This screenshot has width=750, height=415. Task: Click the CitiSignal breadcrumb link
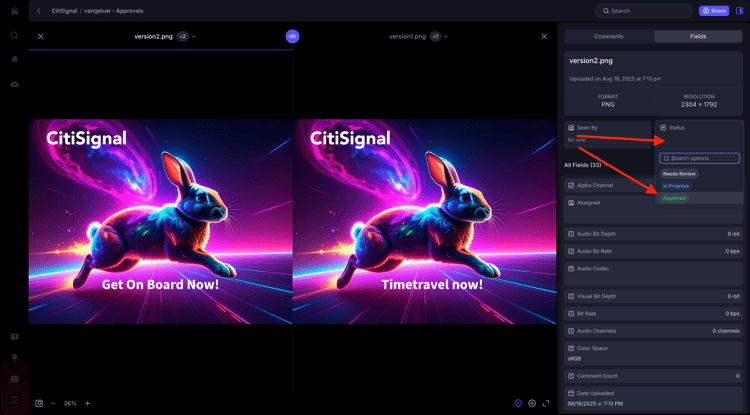64,11
